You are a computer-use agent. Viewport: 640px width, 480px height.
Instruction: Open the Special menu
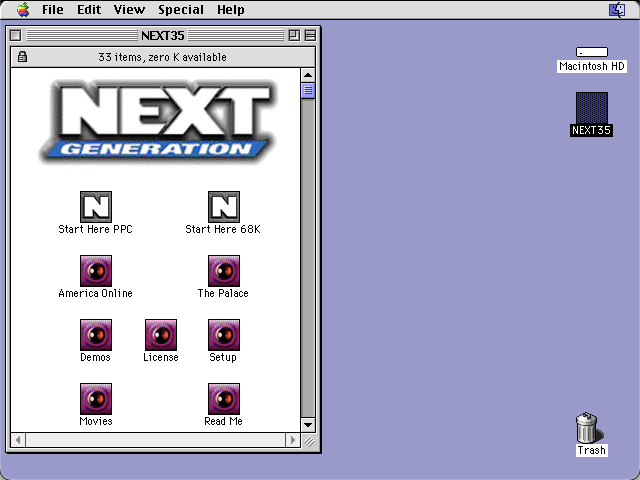click(181, 9)
